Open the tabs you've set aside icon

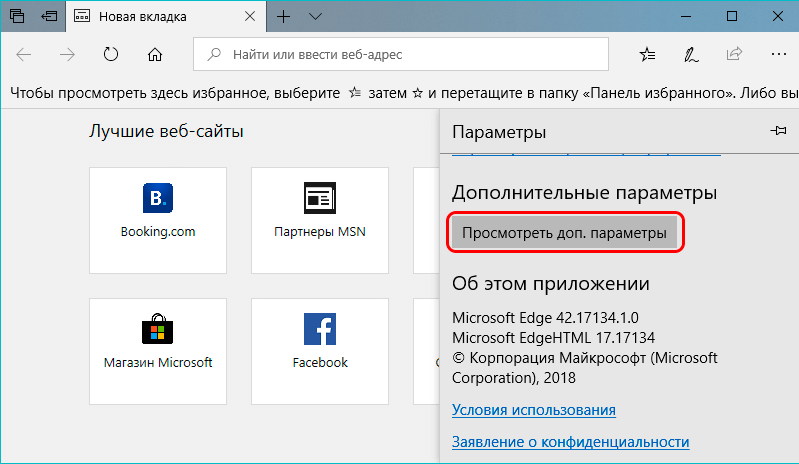17,16
